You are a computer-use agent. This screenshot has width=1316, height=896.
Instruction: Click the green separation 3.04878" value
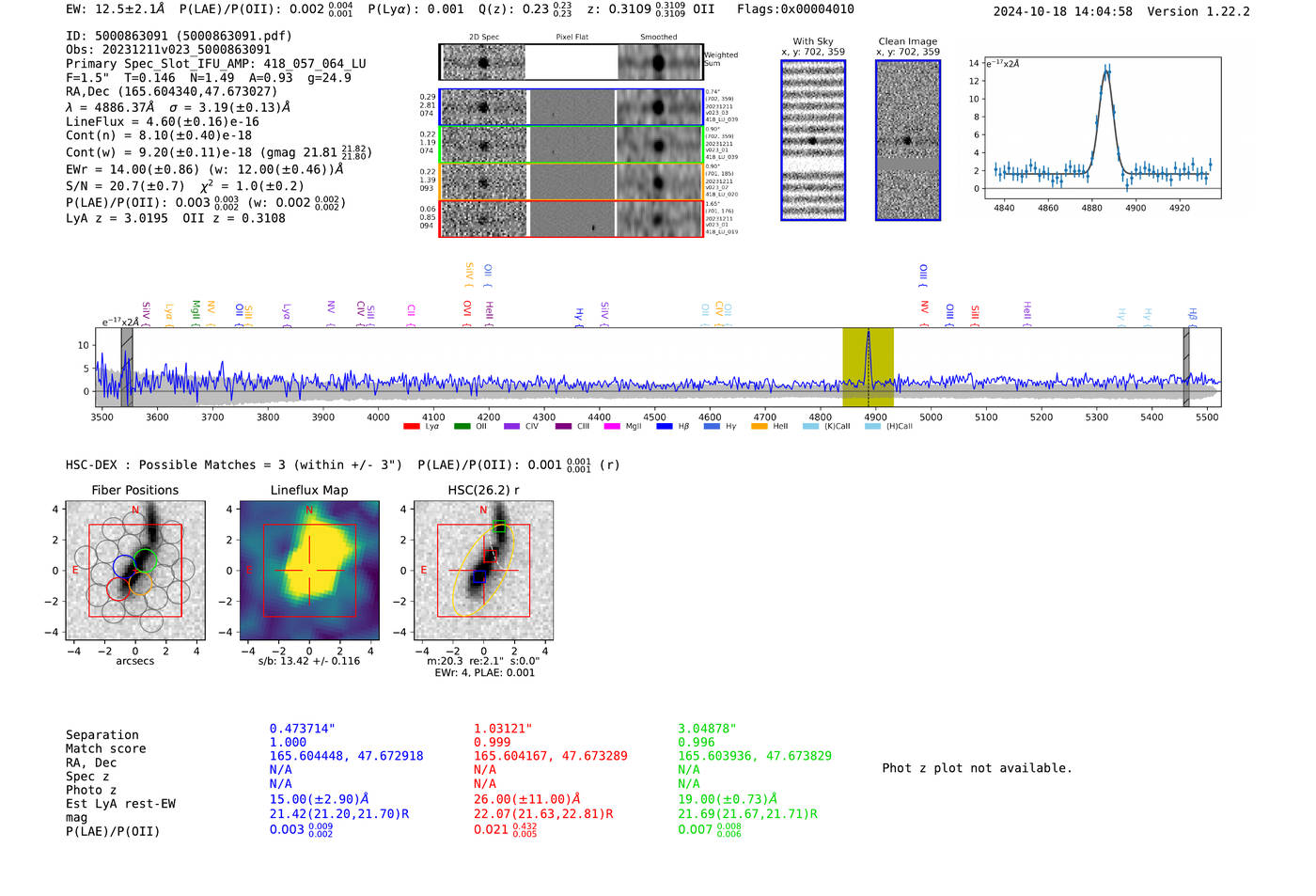click(x=707, y=729)
